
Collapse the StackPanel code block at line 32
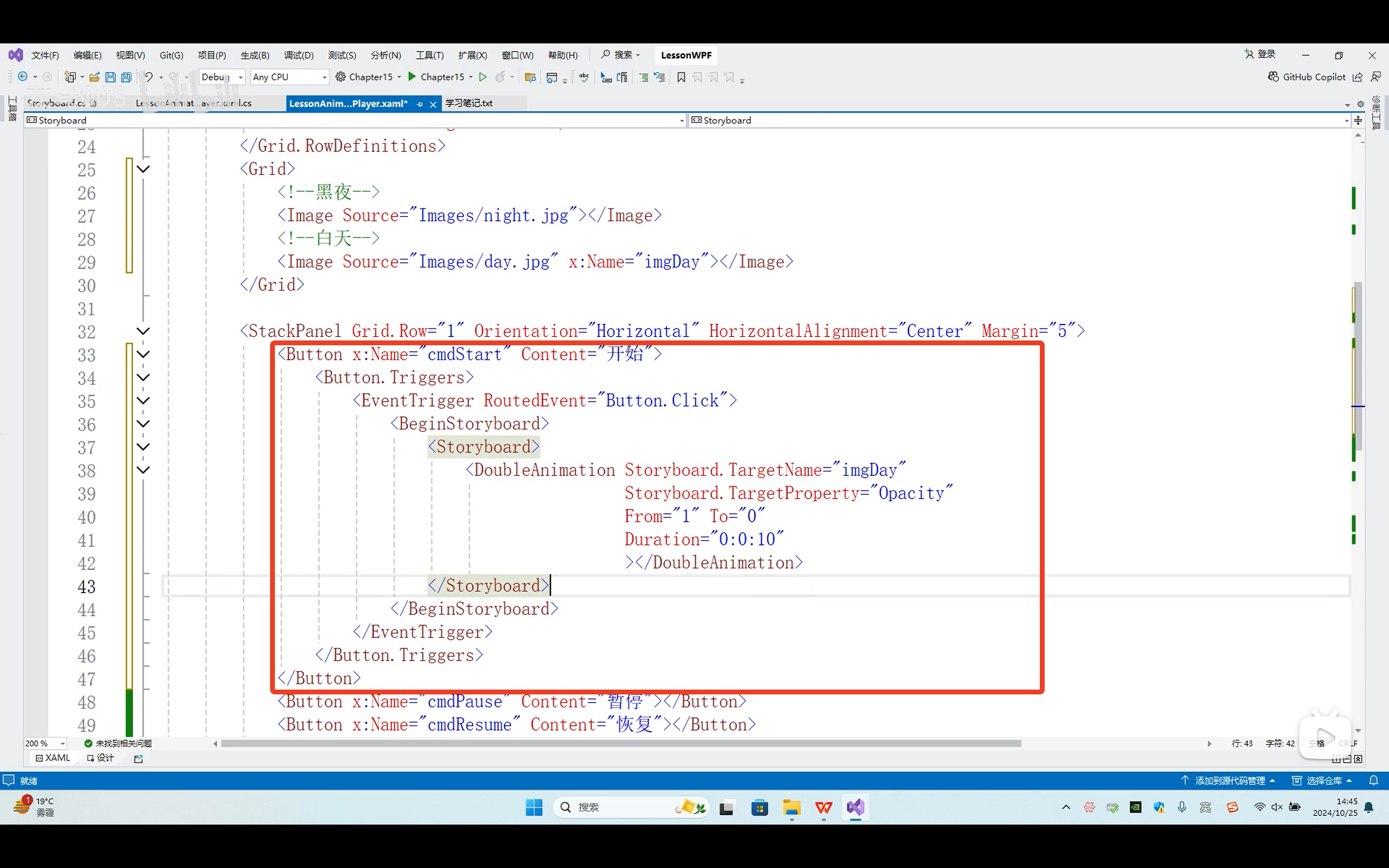coord(144,331)
